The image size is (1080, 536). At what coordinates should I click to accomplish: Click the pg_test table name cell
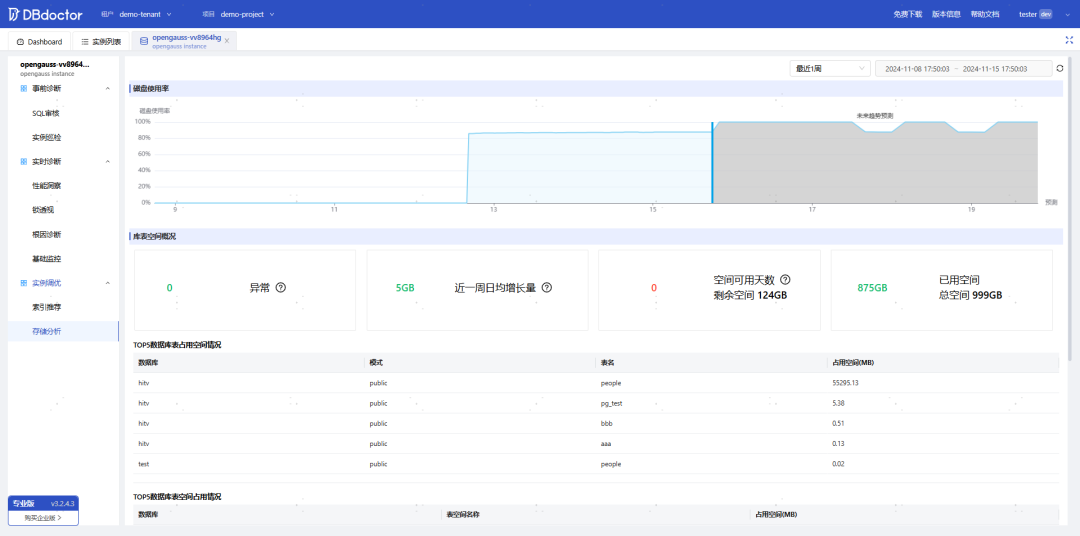(x=612, y=403)
